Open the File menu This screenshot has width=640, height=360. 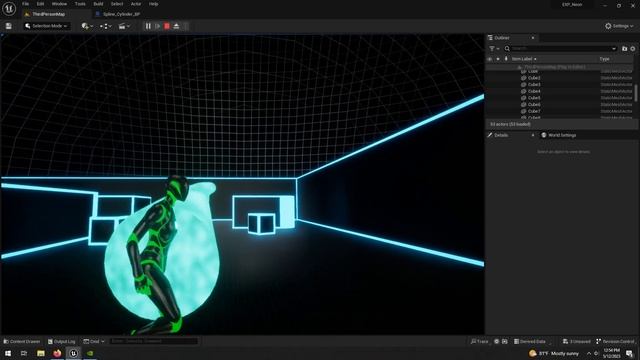pos(25,4)
